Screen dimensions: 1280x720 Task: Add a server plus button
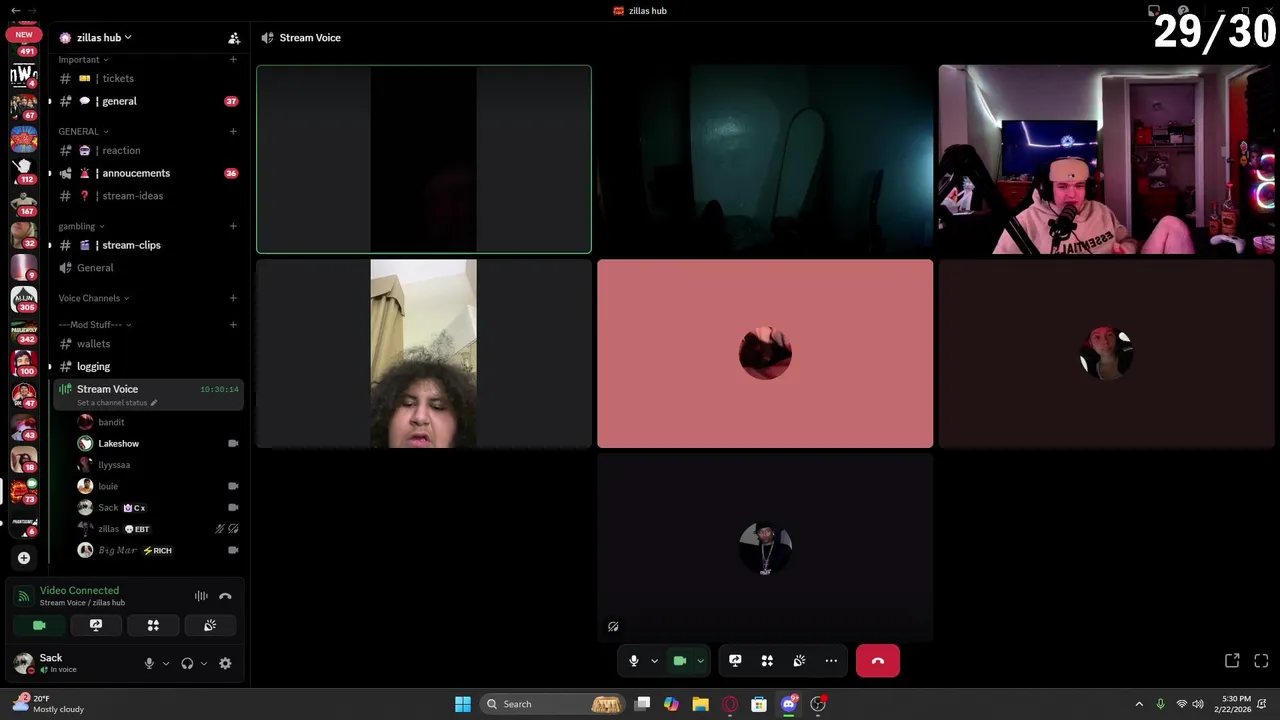tap(24, 558)
